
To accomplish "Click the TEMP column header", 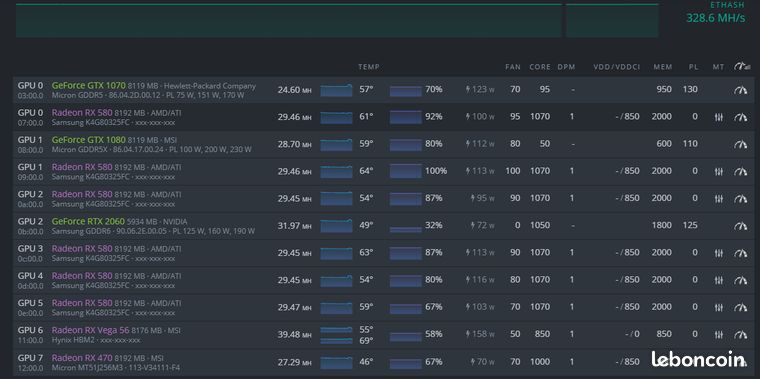I will point(369,67).
